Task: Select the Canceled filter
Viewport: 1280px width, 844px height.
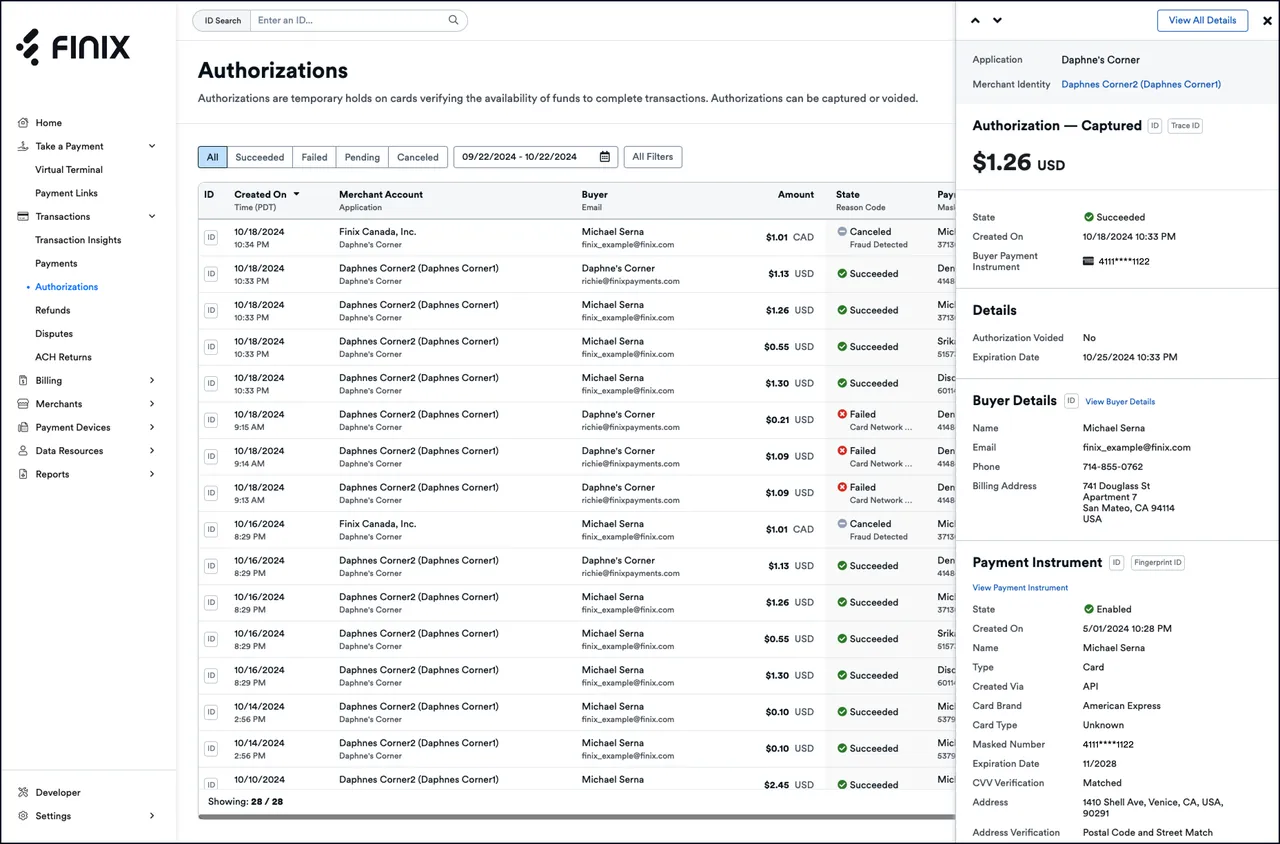Action: coord(418,157)
